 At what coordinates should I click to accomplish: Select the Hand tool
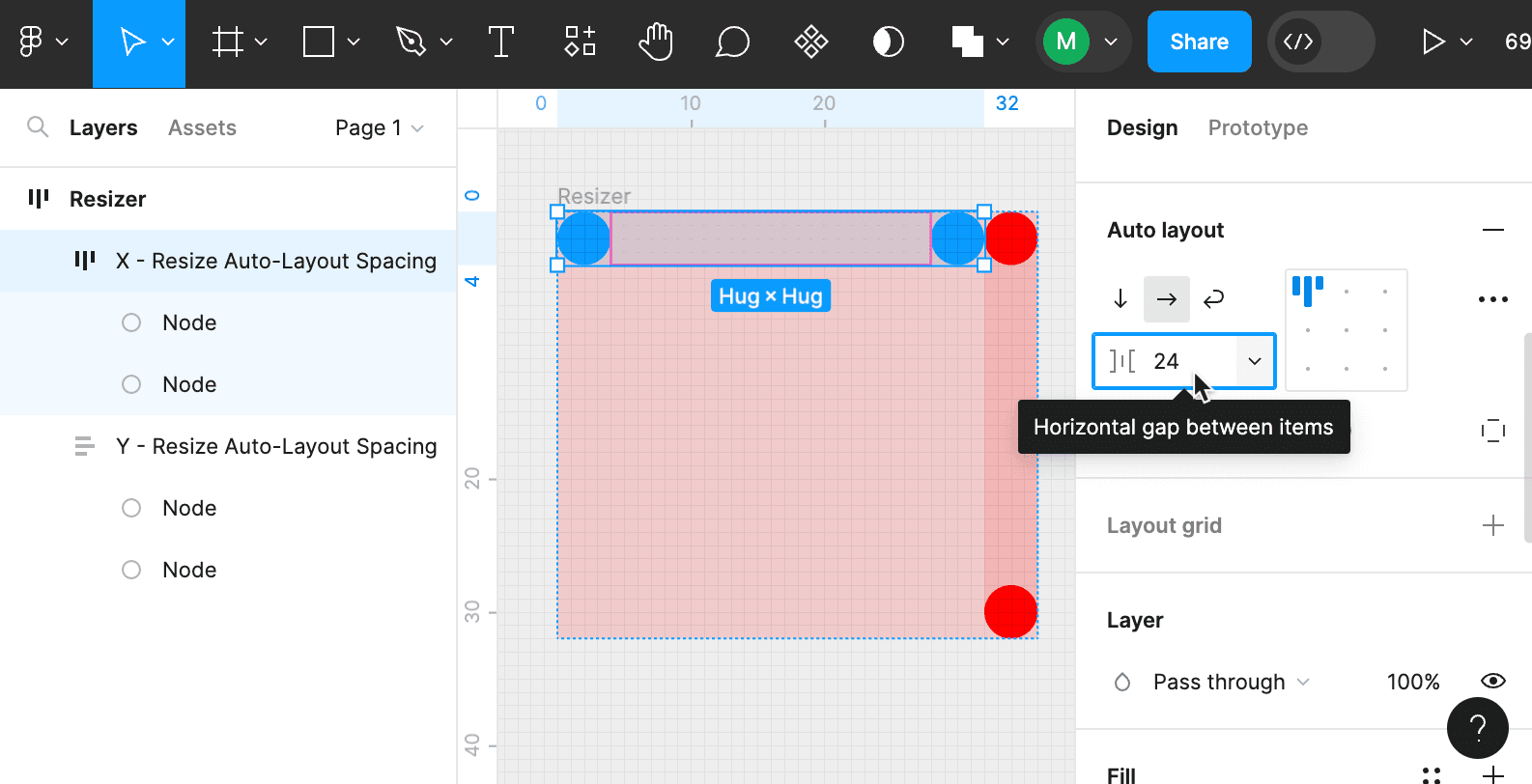[x=656, y=42]
